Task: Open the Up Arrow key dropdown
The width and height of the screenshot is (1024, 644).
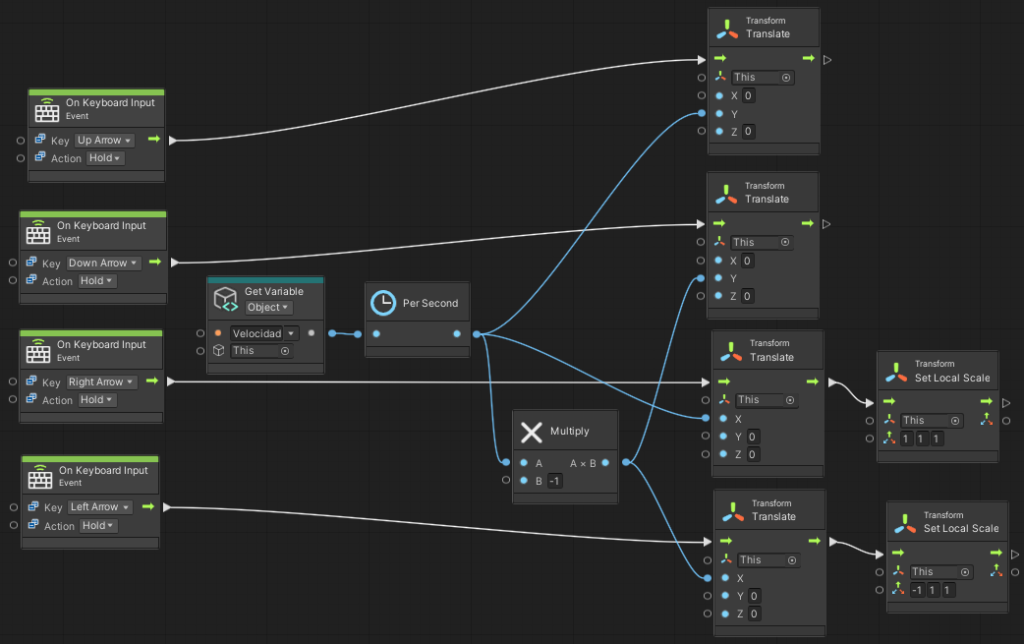Action: tap(104, 141)
